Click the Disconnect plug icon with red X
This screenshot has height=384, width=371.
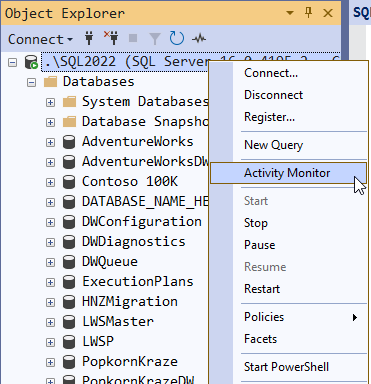[111, 38]
